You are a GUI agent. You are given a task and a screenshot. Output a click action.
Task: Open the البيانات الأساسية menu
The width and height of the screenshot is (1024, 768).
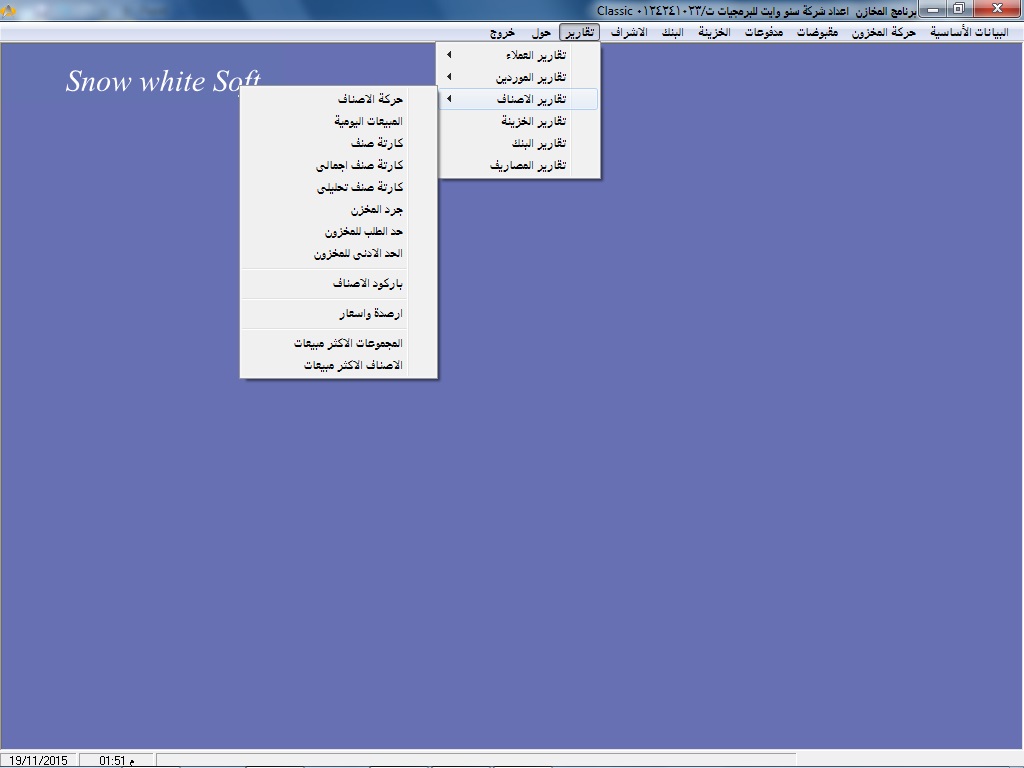pos(969,32)
